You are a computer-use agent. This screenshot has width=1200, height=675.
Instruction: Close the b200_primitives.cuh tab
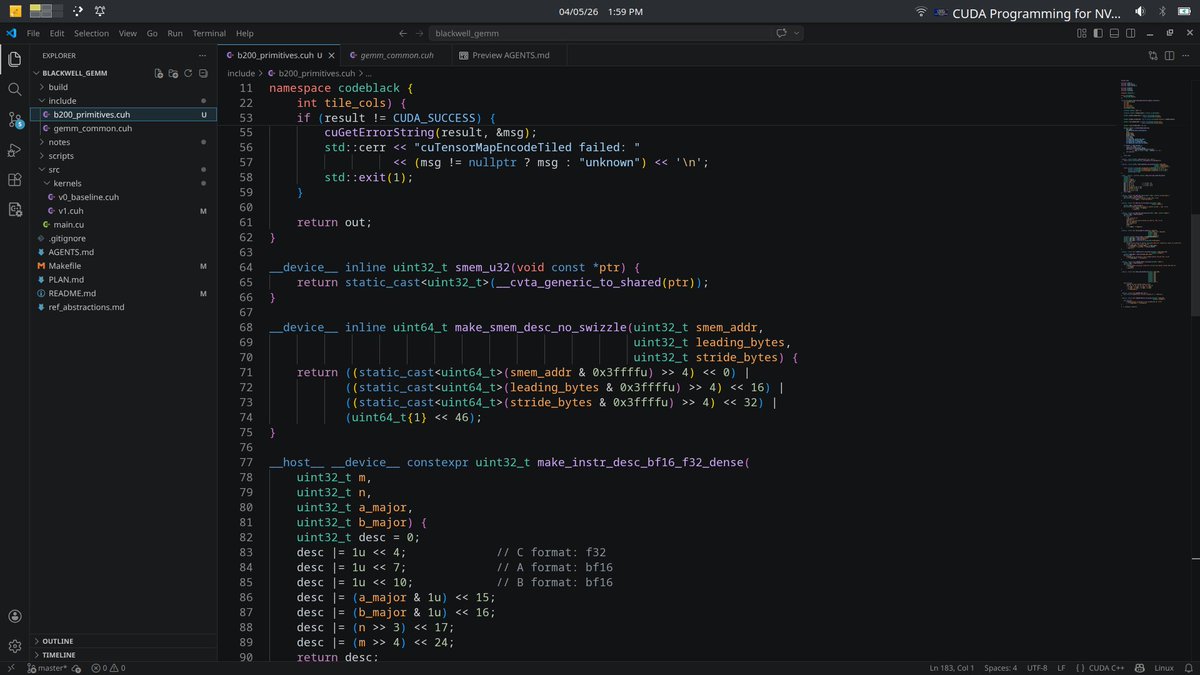333,55
